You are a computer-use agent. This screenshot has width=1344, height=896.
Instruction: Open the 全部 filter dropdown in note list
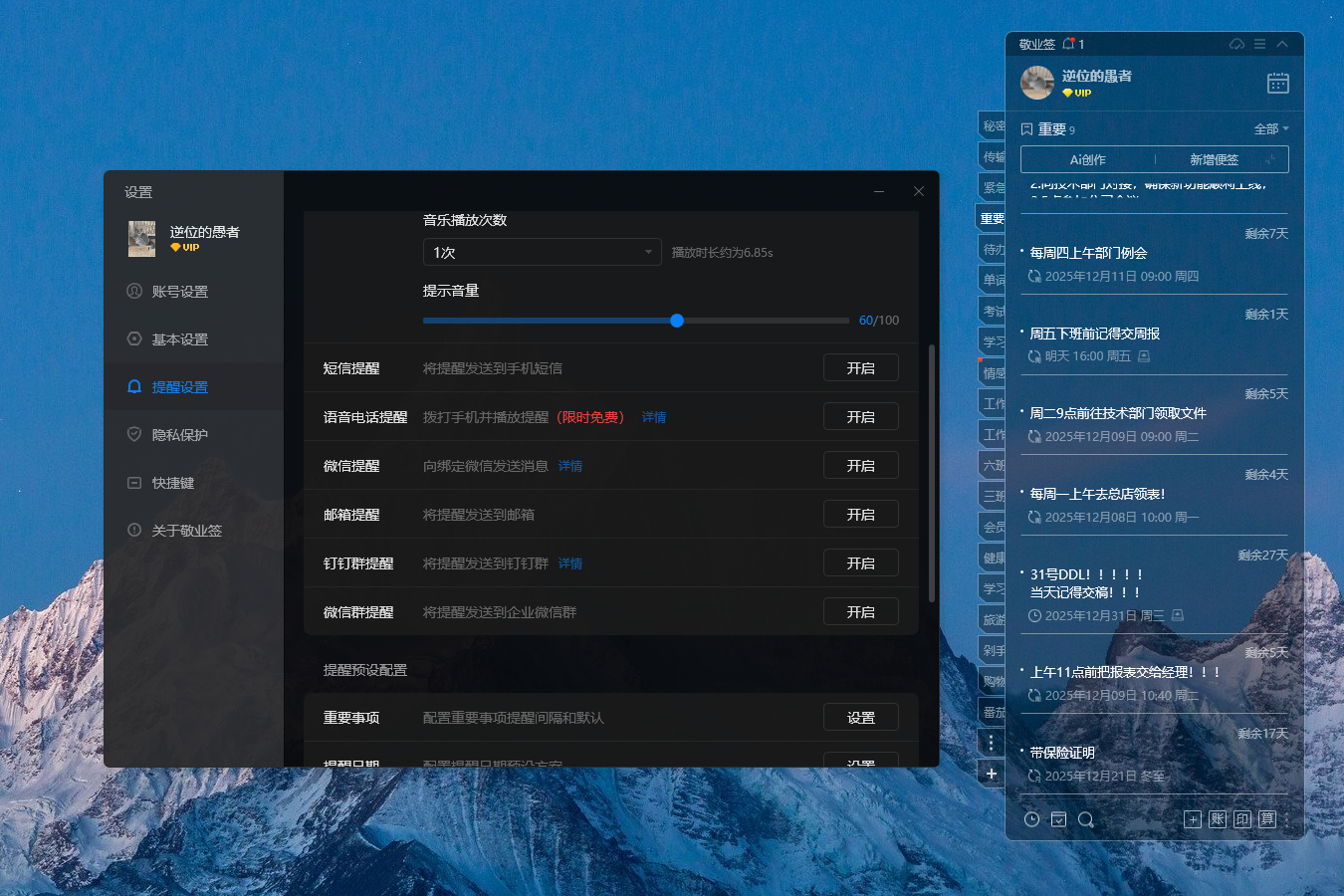1271,128
